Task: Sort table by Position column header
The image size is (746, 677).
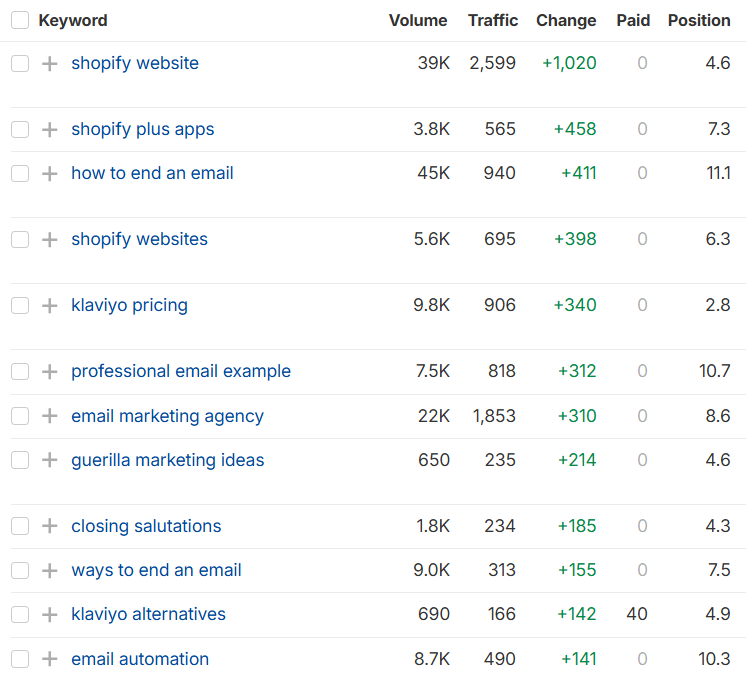Action: coord(699,20)
